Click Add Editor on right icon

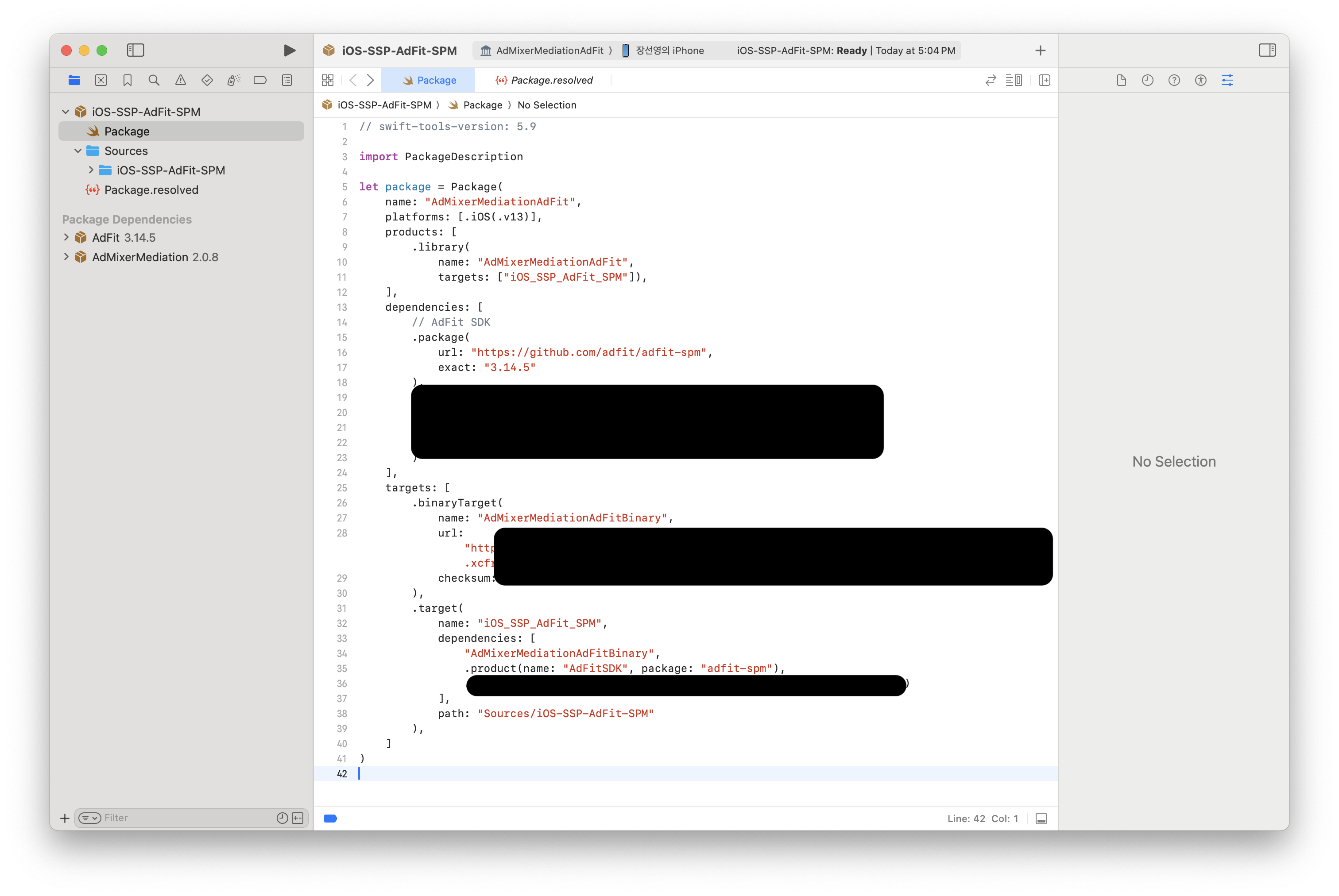pos(1044,80)
